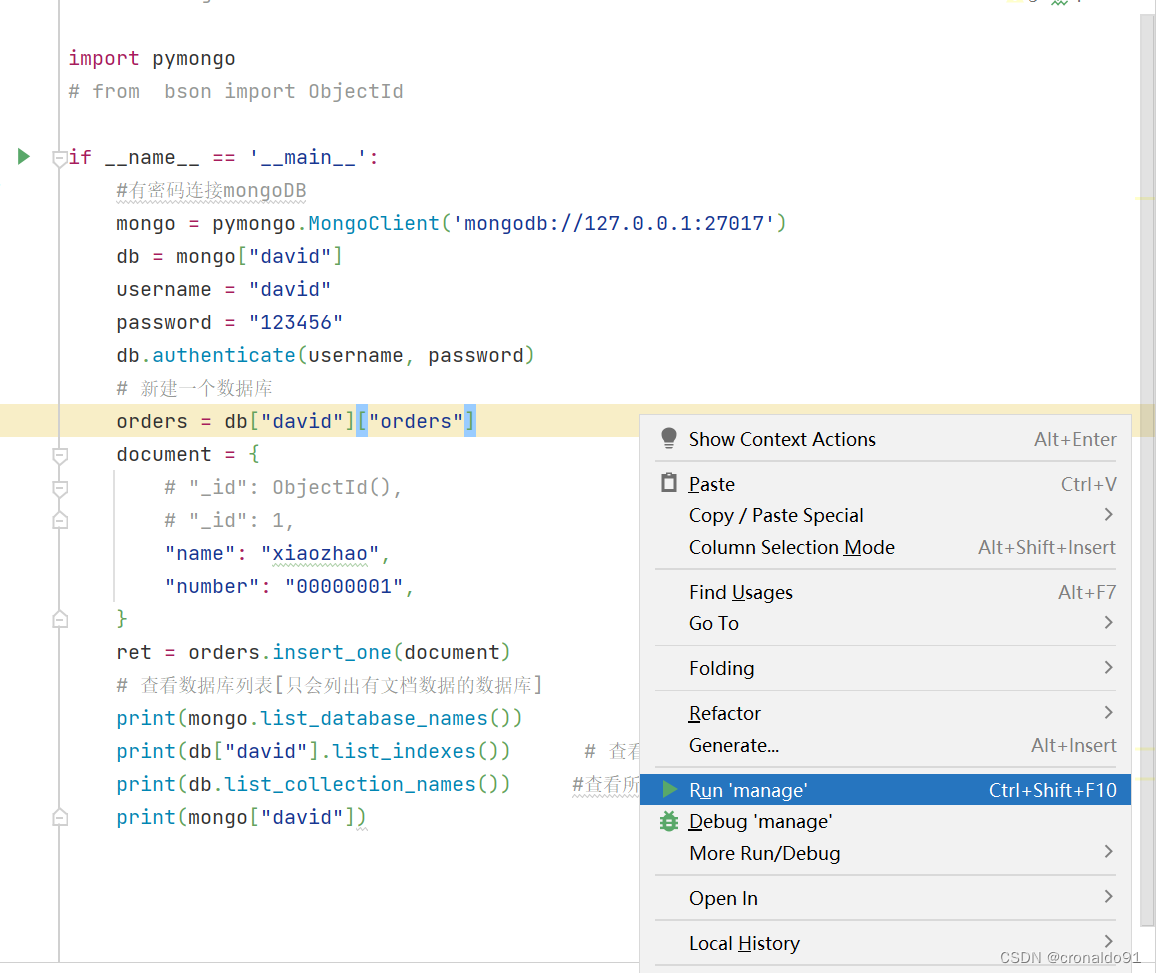Click list_collection_names in print statement

point(350,784)
